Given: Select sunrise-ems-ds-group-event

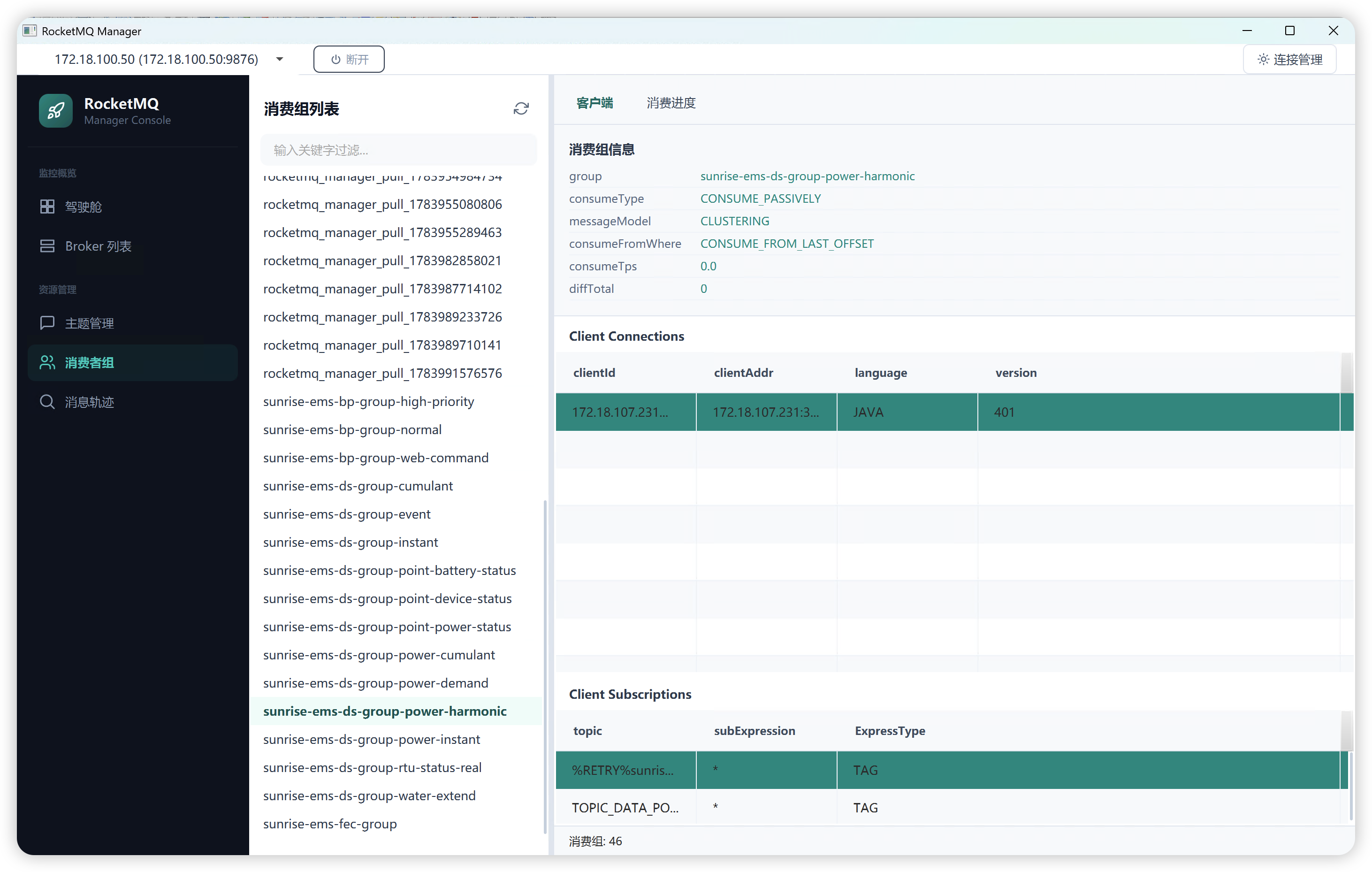Looking at the screenshot, I should [x=396, y=513].
